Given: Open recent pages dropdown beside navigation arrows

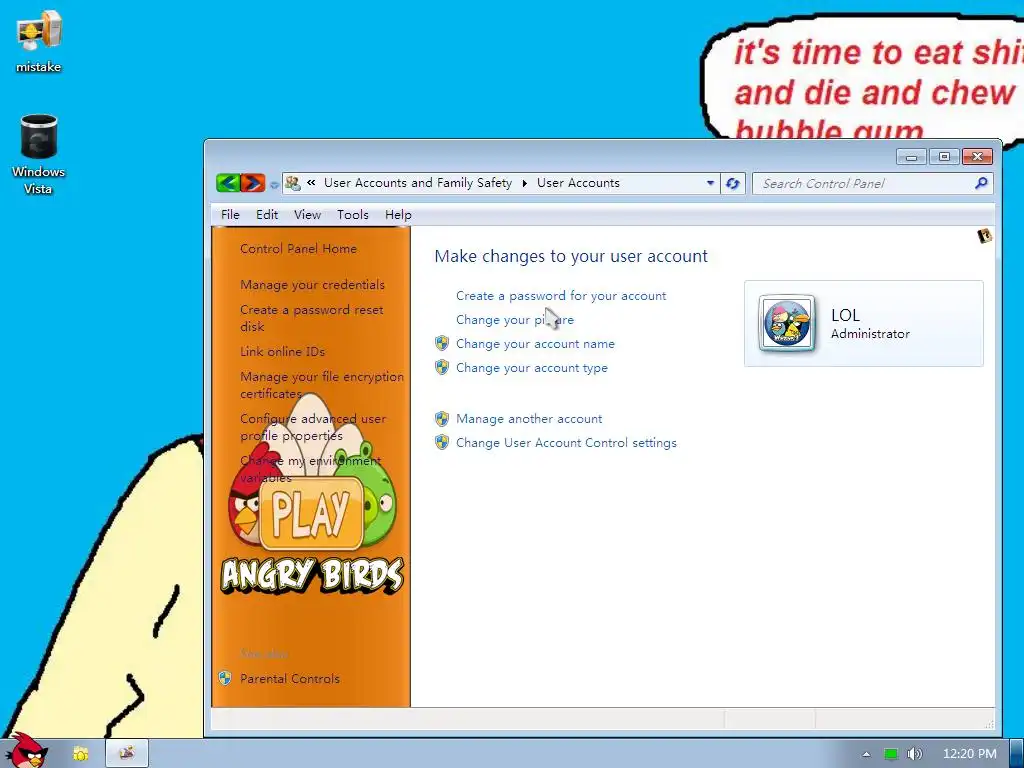Looking at the screenshot, I should (274, 185).
